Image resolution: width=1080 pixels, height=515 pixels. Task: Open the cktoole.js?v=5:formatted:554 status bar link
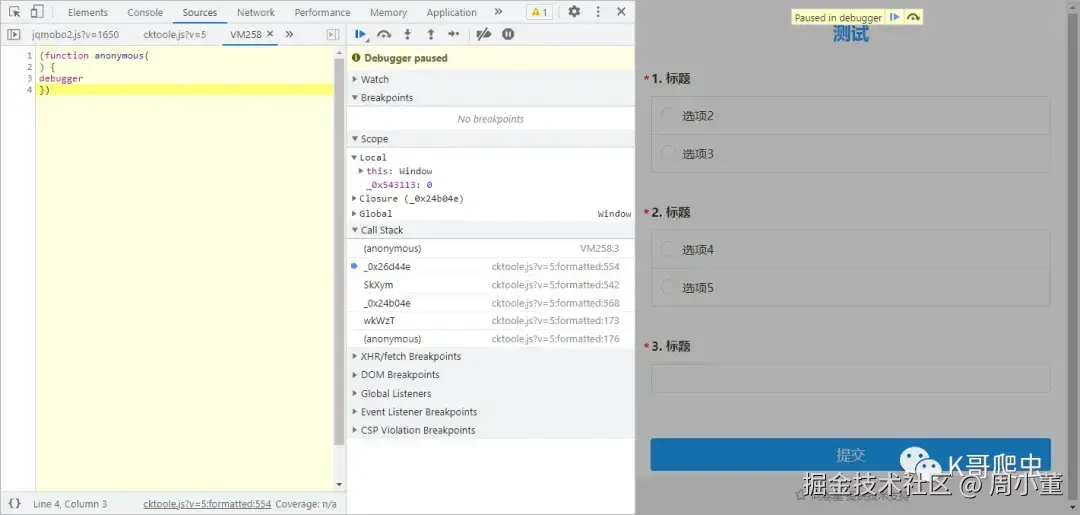[x=207, y=504]
